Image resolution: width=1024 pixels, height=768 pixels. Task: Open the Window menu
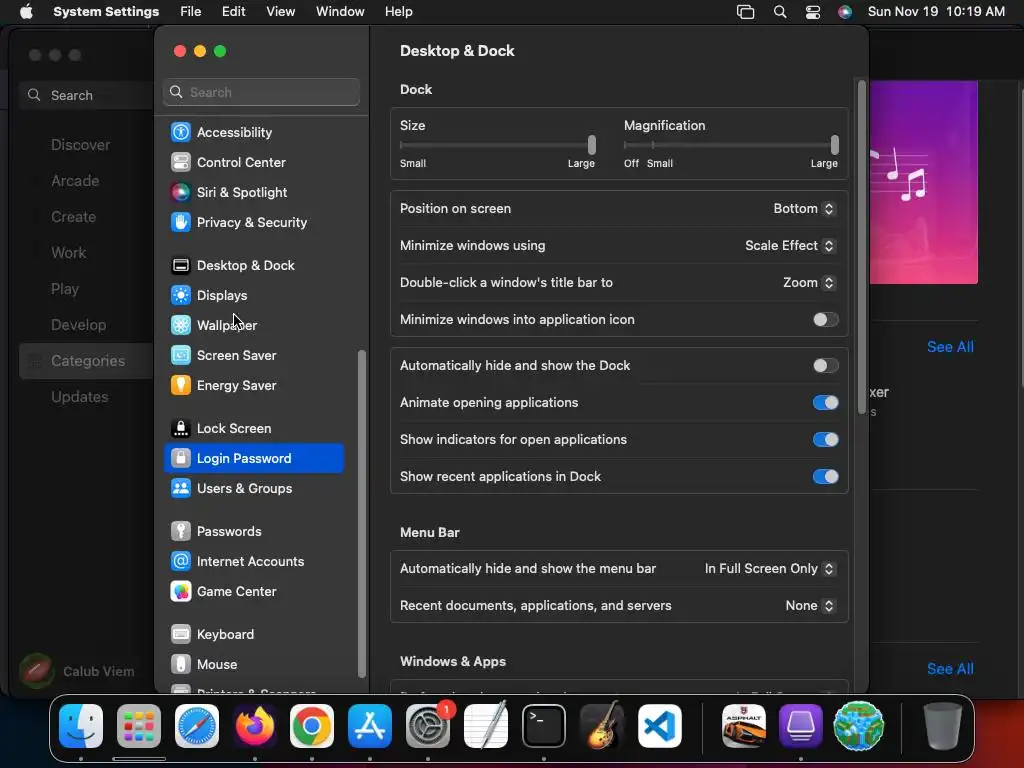(x=340, y=12)
